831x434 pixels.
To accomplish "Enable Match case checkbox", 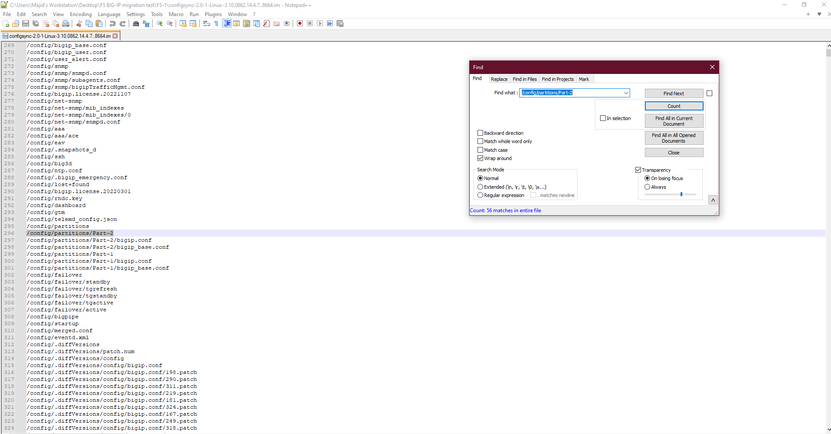I will (x=480, y=150).
